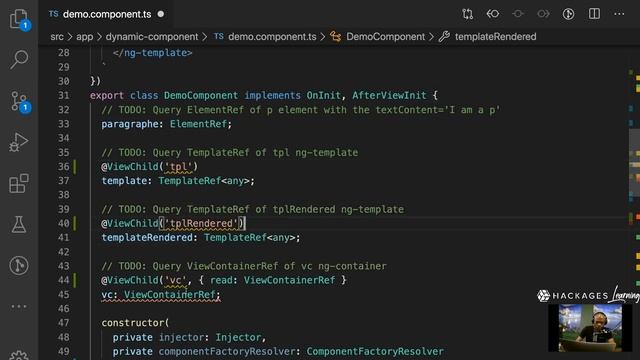Open the Search view in activity bar
This screenshot has width=640, height=360.
point(19,60)
